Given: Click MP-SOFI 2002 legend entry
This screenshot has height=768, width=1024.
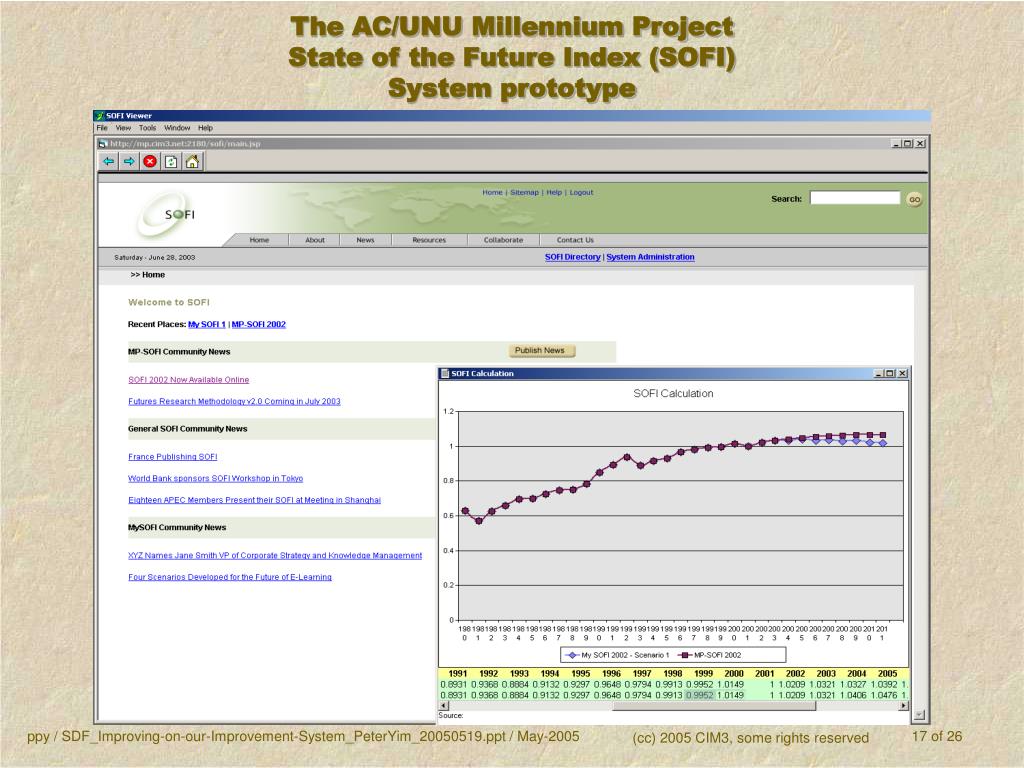Looking at the screenshot, I should point(711,655).
